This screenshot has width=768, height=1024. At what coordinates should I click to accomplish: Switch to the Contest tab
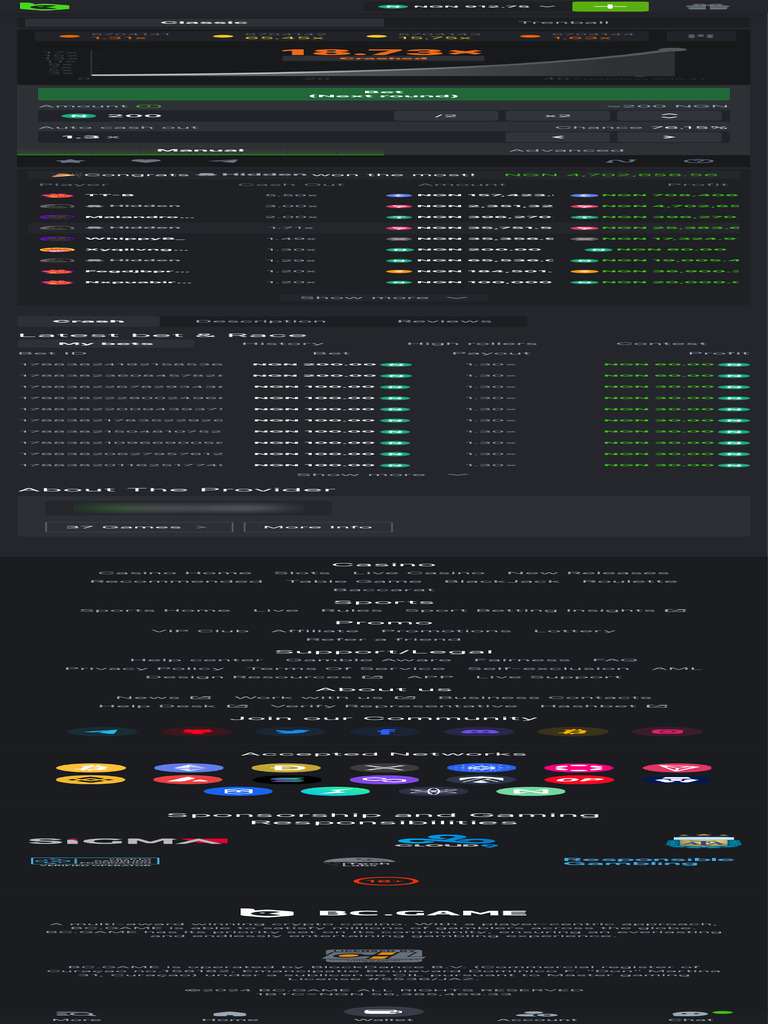(x=661, y=344)
